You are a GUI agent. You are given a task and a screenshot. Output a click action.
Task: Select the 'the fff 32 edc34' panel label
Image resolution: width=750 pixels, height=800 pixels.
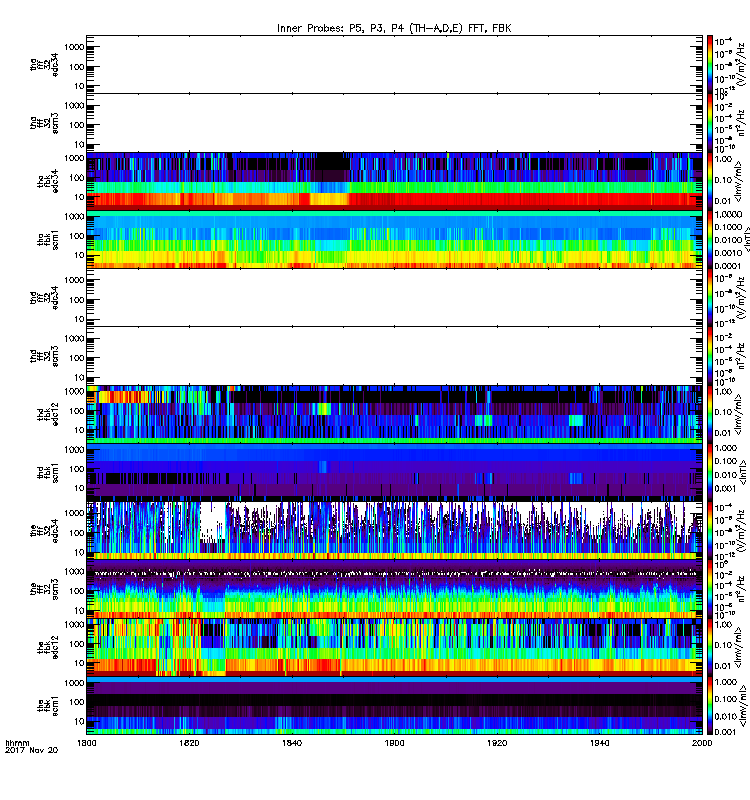pyautogui.click(x=44, y=531)
